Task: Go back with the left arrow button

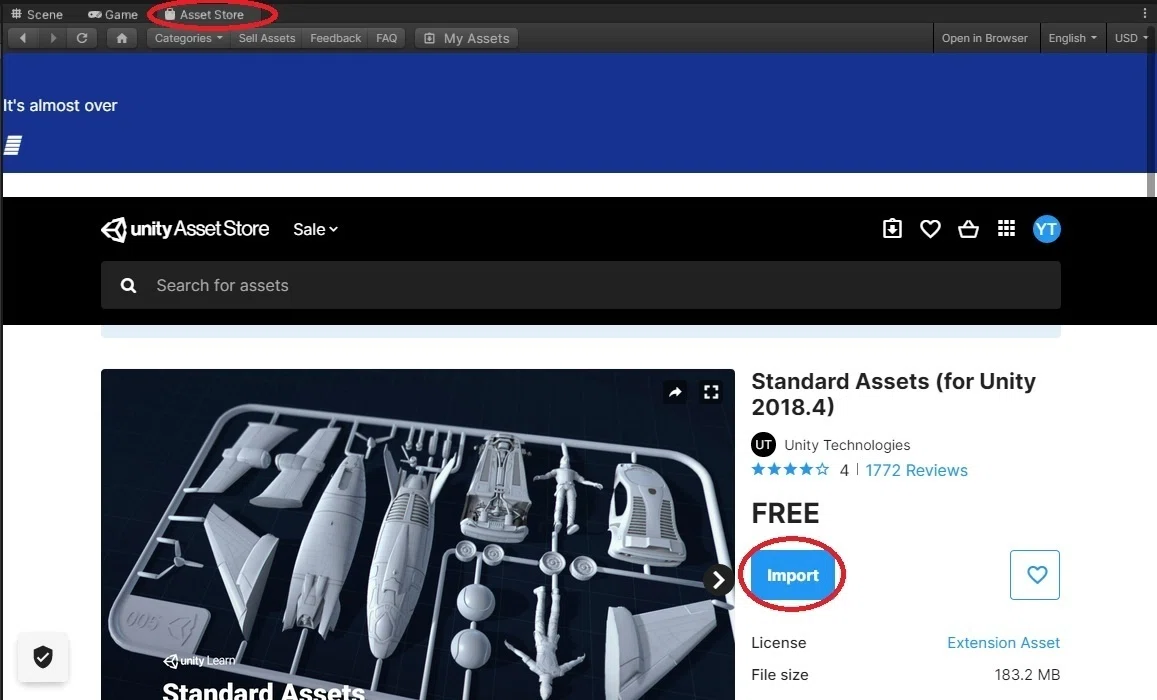Action: tap(23, 38)
